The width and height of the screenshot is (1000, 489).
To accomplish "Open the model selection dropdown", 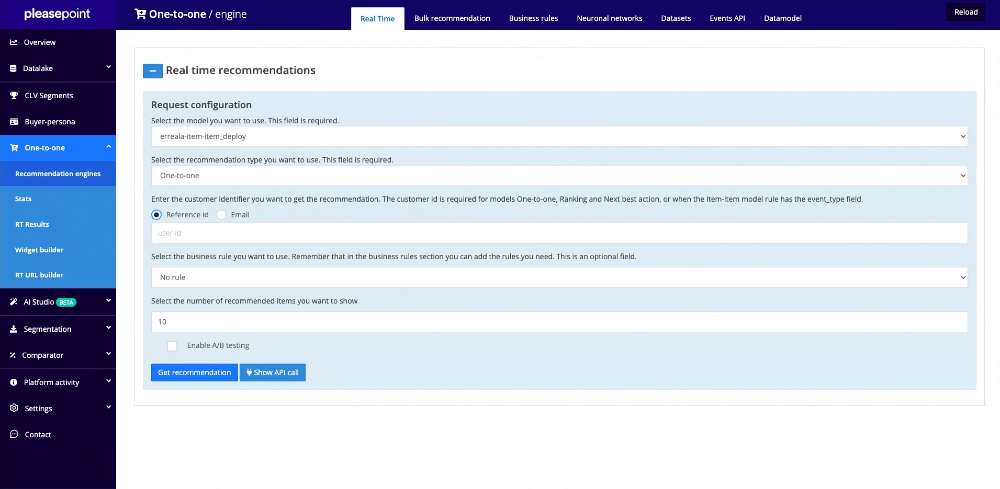I will click(559, 136).
